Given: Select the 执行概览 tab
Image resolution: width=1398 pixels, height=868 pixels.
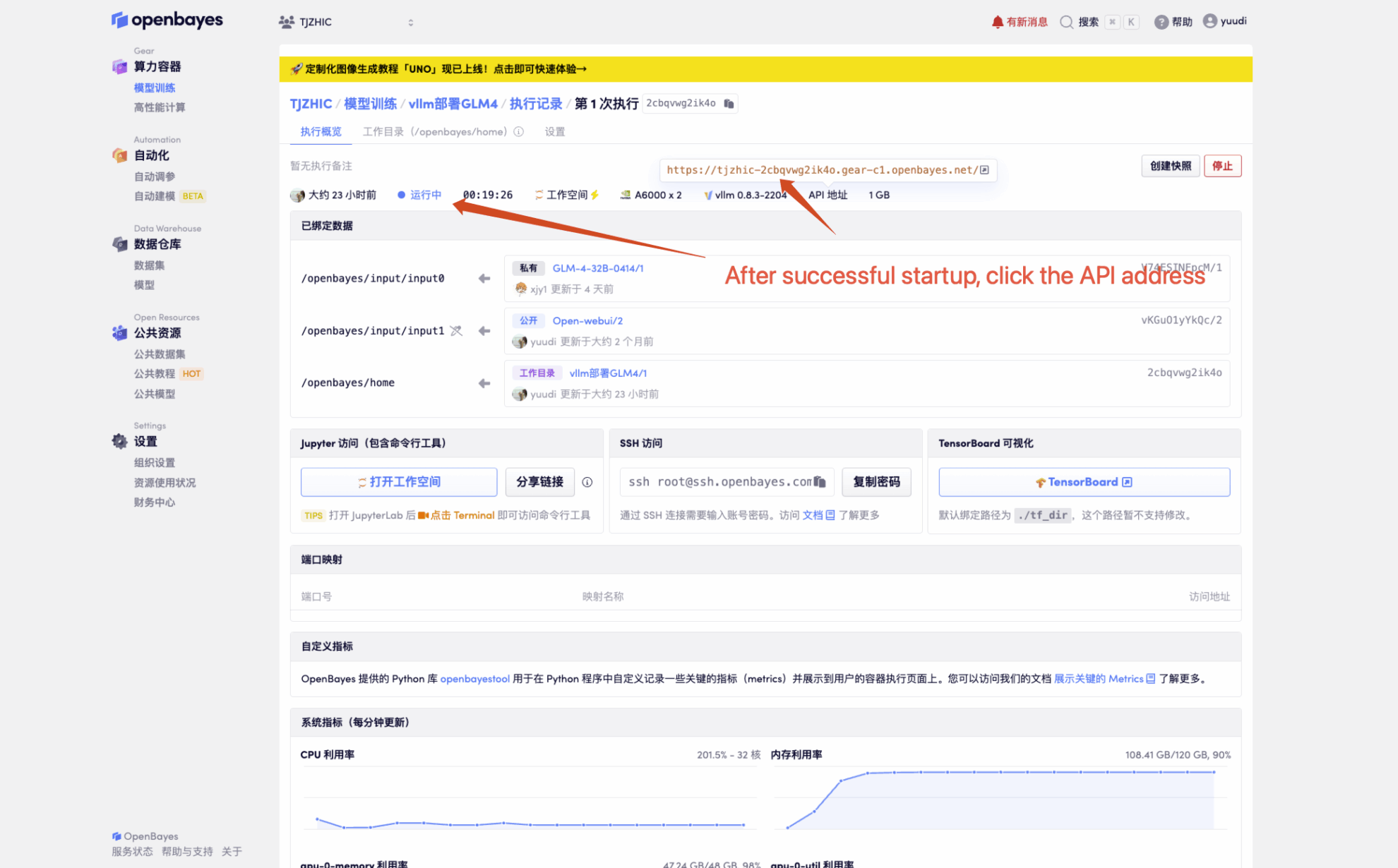Looking at the screenshot, I should pyautogui.click(x=321, y=132).
